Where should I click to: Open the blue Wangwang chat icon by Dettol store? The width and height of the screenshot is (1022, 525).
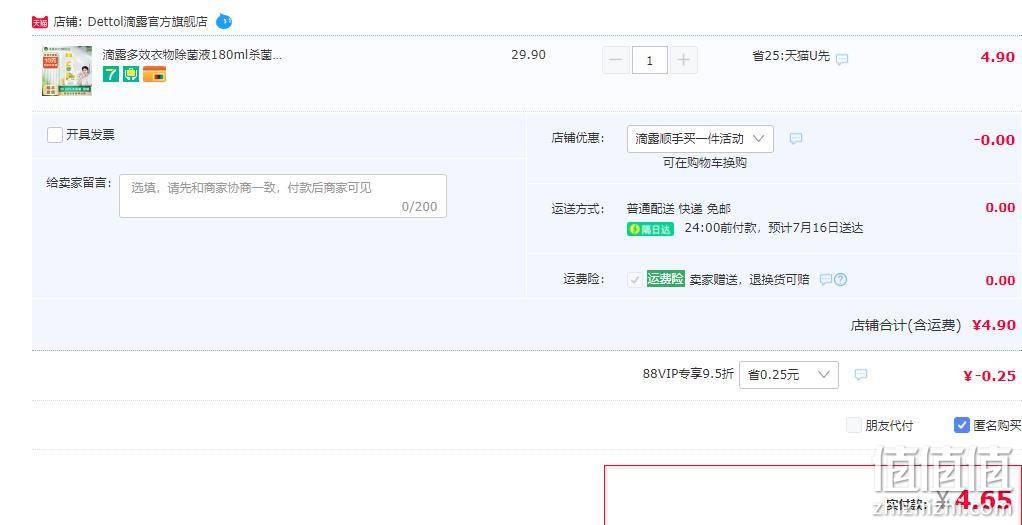[x=224, y=22]
